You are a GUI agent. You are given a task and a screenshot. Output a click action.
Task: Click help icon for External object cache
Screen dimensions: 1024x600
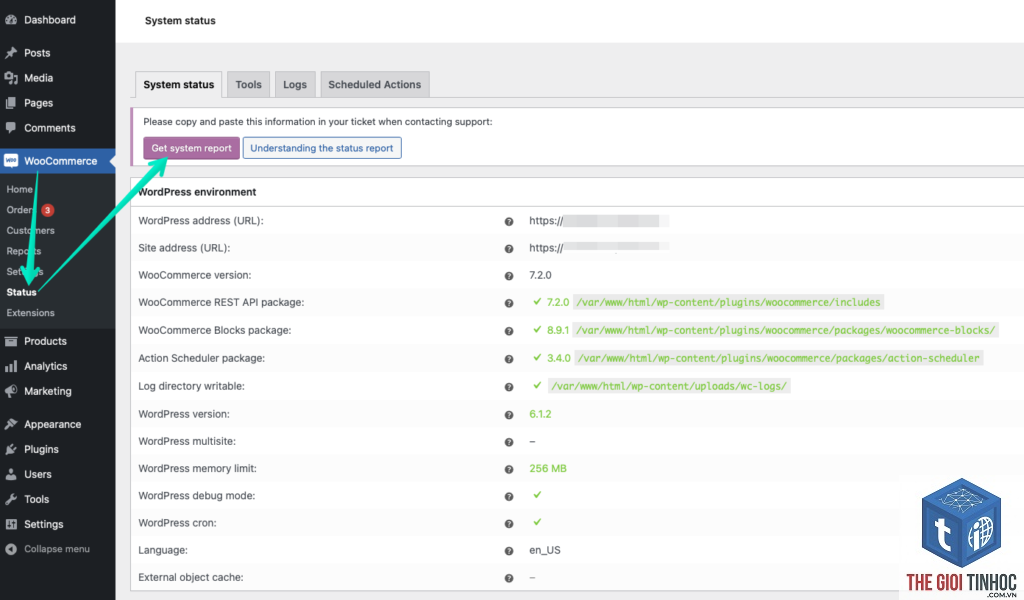pos(509,578)
